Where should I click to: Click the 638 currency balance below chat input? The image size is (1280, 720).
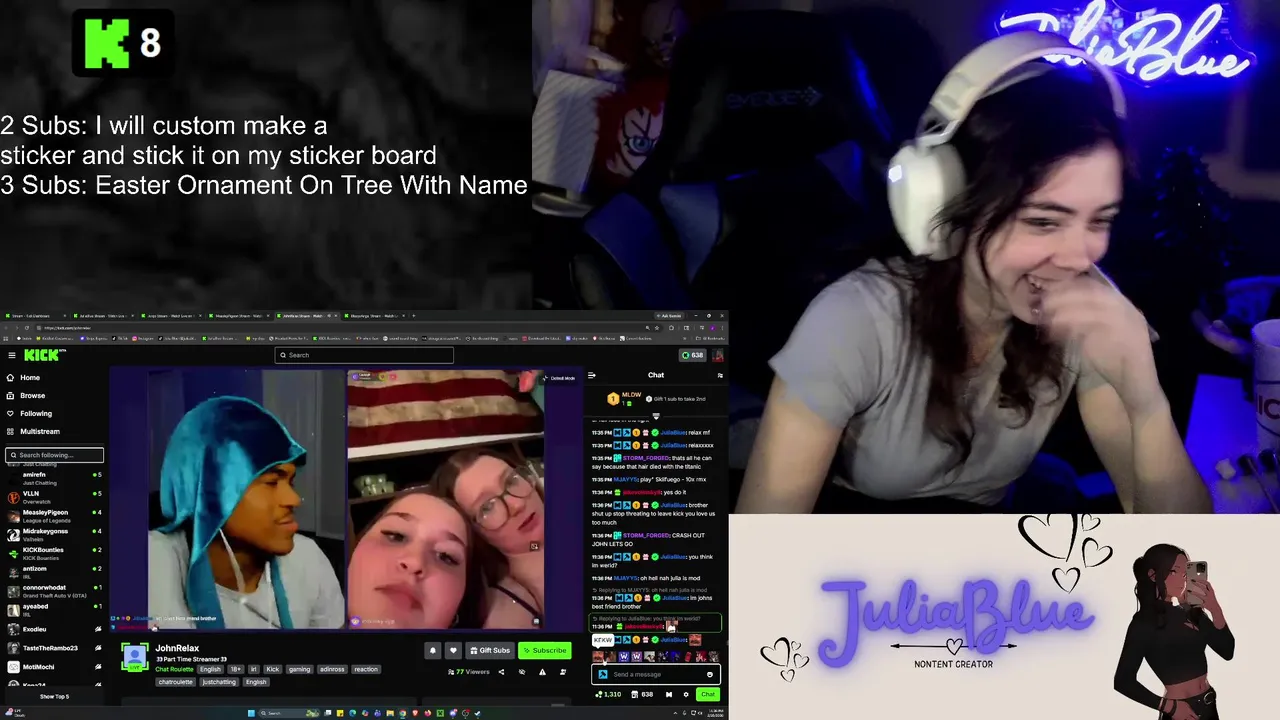click(x=642, y=694)
